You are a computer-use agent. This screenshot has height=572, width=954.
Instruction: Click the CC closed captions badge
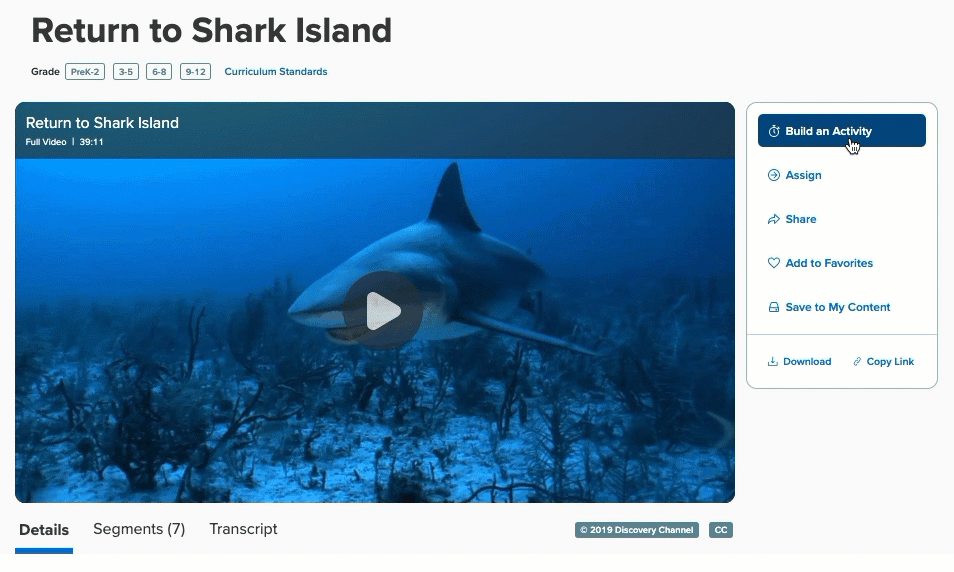[720, 530]
